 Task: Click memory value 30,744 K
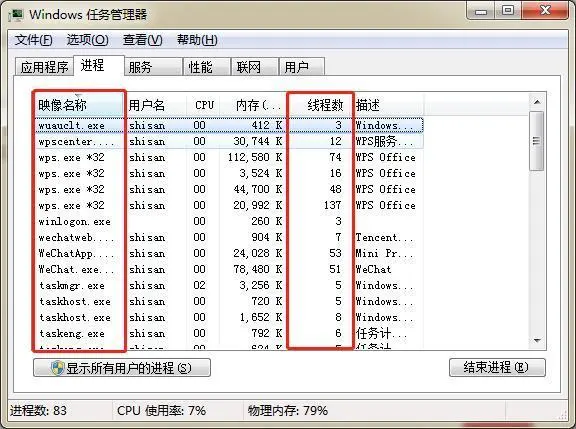coord(258,141)
